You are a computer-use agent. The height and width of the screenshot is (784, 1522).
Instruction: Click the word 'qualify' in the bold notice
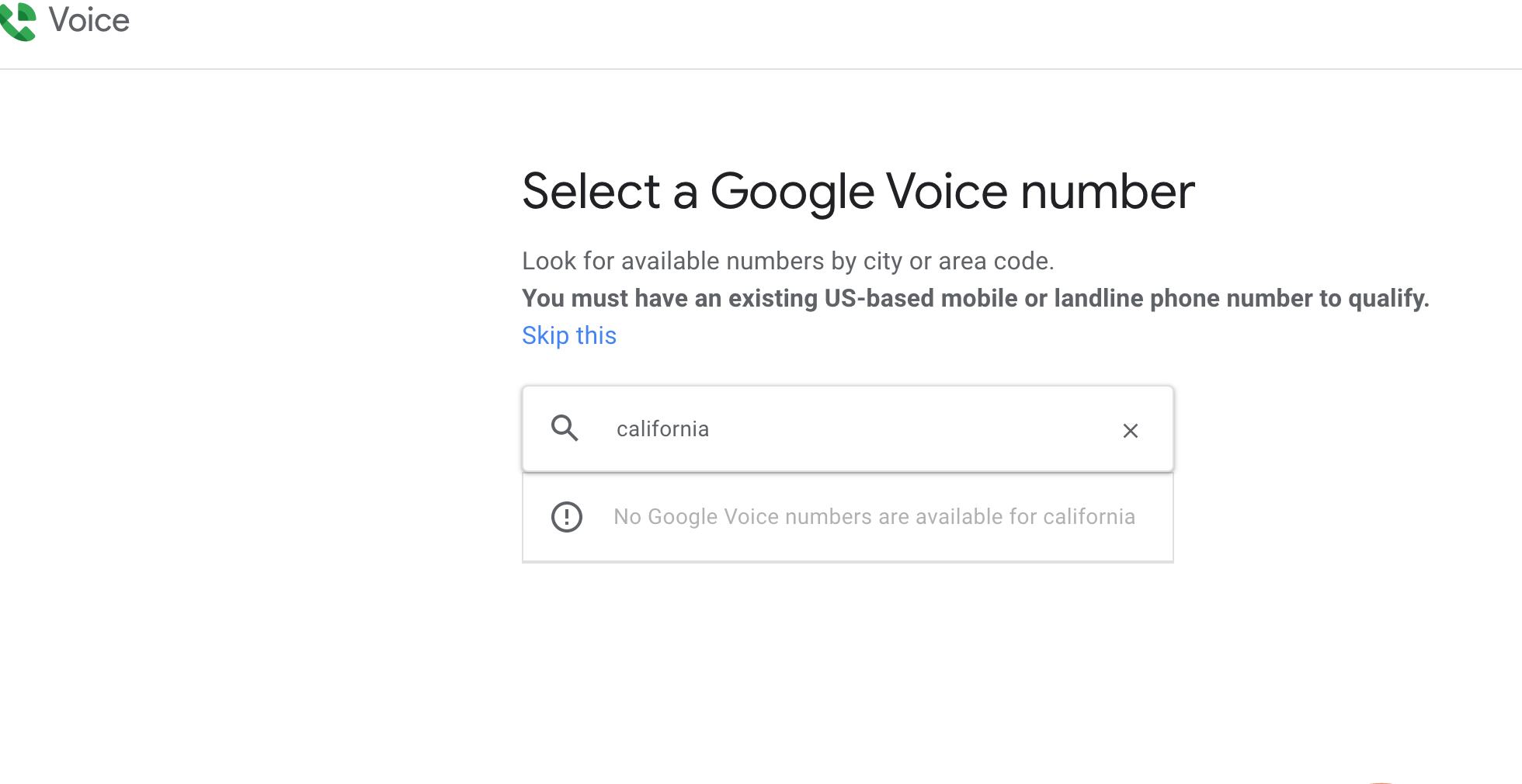[1387, 299]
